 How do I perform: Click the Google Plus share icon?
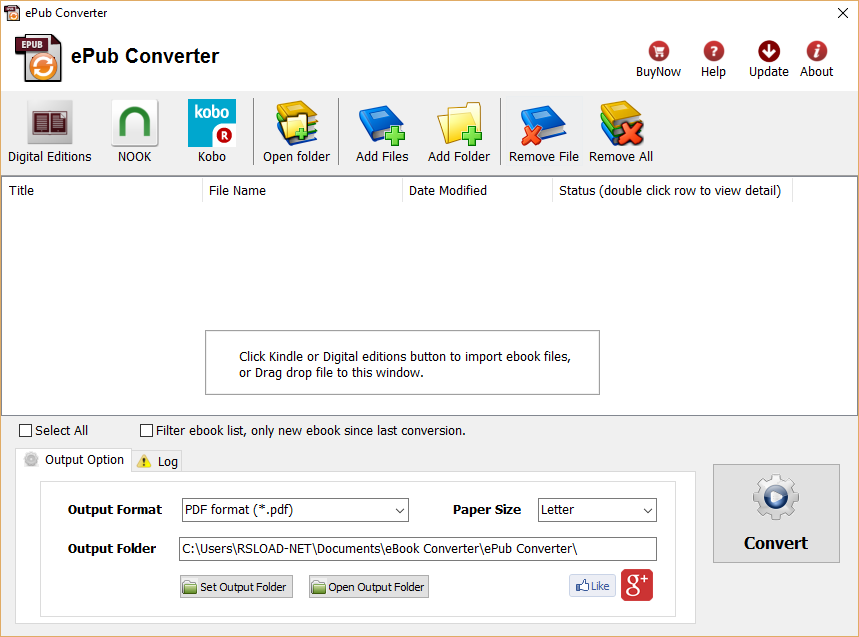(x=637, y=586)
